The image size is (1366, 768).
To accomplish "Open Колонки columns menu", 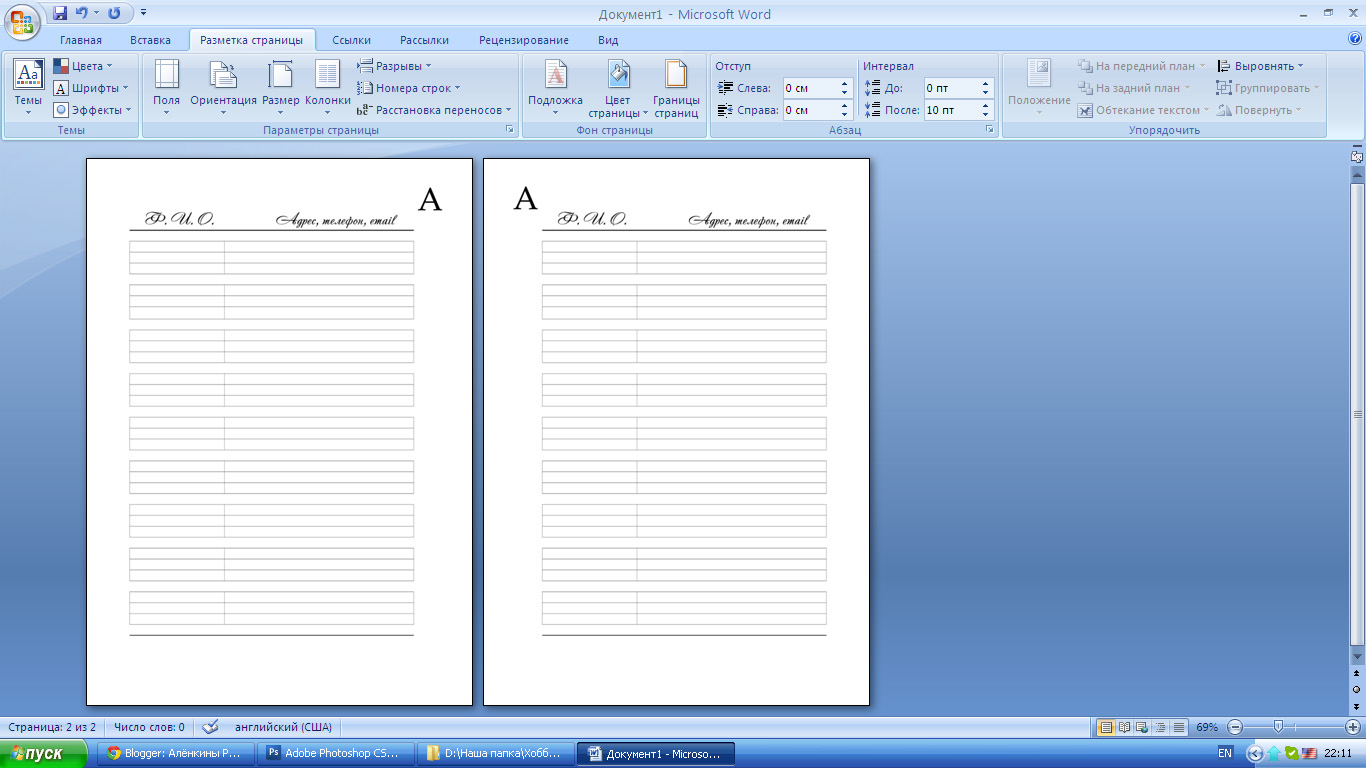I will coord(327,88).
